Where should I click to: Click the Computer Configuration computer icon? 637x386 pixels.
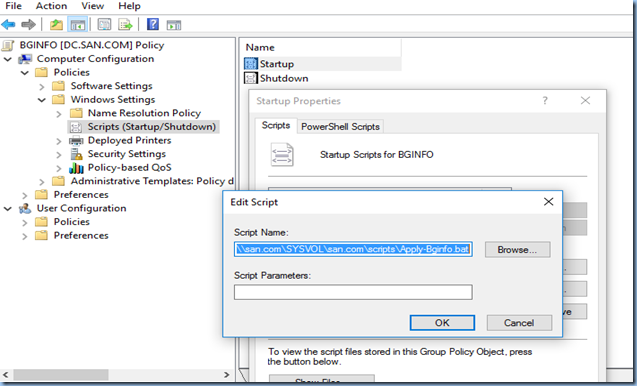click(x=25, y=59)
